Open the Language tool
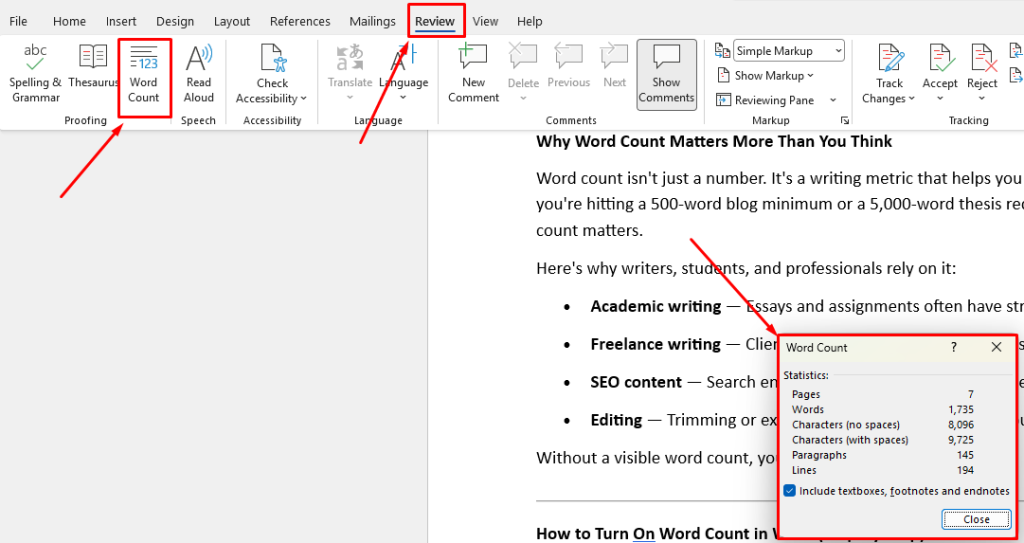 404,66
